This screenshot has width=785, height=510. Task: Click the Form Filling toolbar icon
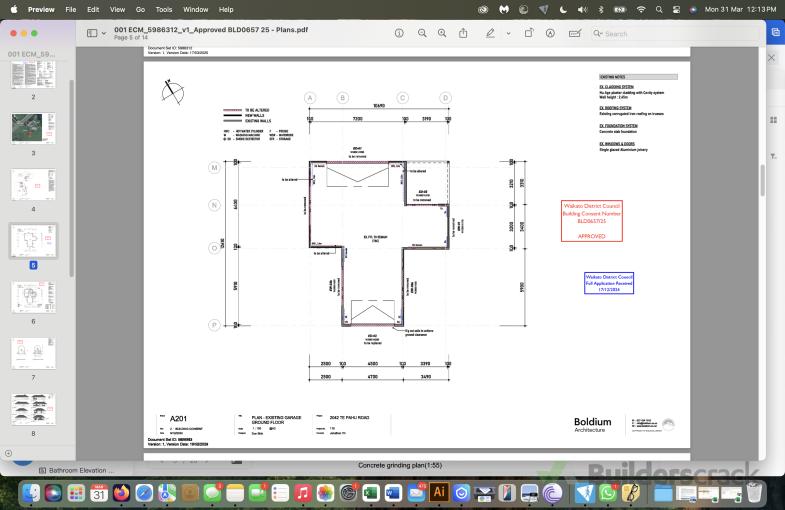coord(574,33)
